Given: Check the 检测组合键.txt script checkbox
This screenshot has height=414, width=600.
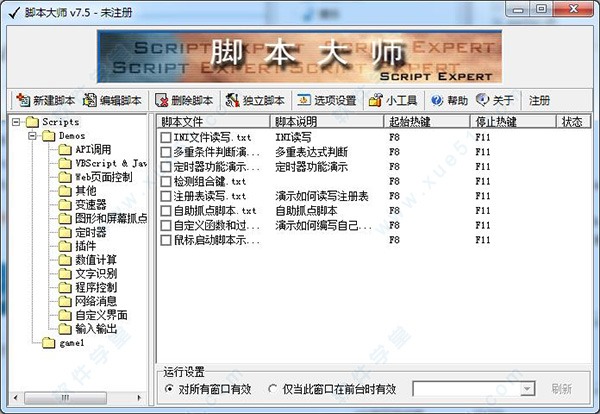Looking at the screenshot, I should 166,181.
